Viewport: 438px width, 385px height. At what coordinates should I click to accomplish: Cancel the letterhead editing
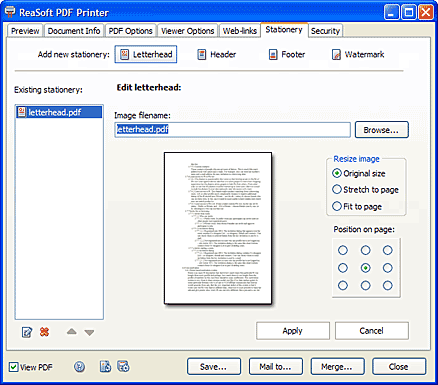[x=371, y=331]
